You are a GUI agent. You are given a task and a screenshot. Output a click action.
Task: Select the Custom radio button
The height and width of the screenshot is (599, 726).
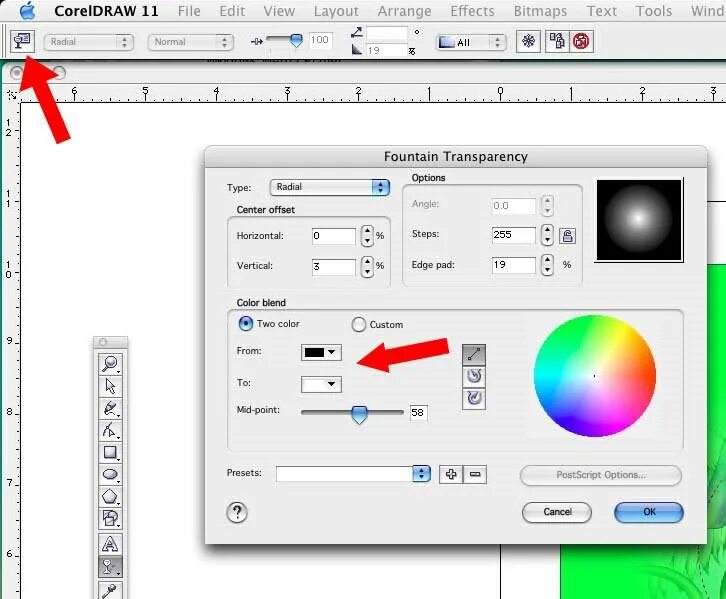click(358, 324)
